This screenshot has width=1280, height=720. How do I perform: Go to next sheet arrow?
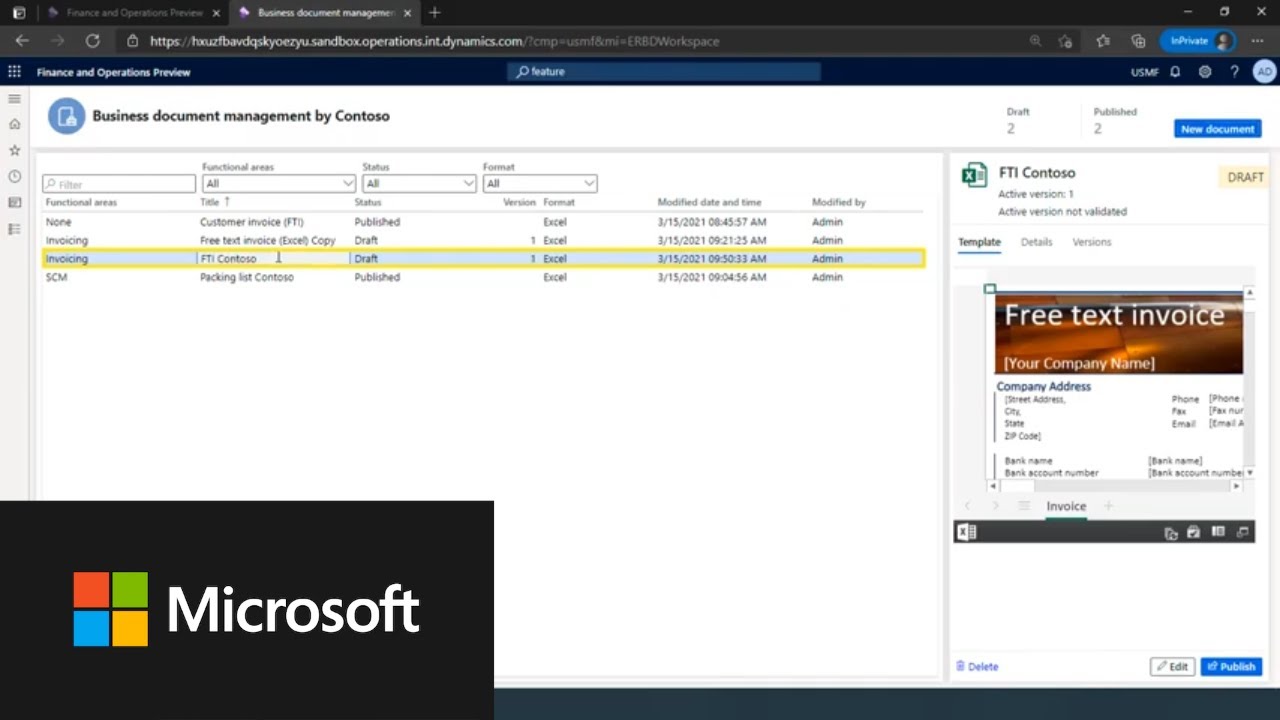point(995,506)
